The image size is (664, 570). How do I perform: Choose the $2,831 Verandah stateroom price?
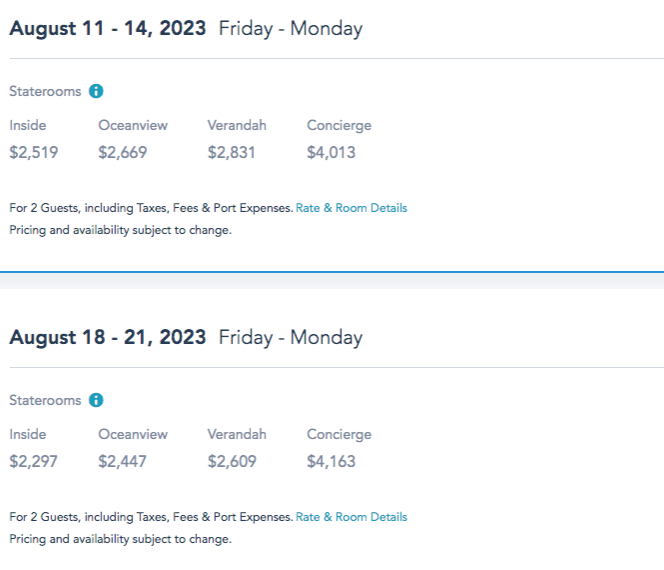[231, 153]
